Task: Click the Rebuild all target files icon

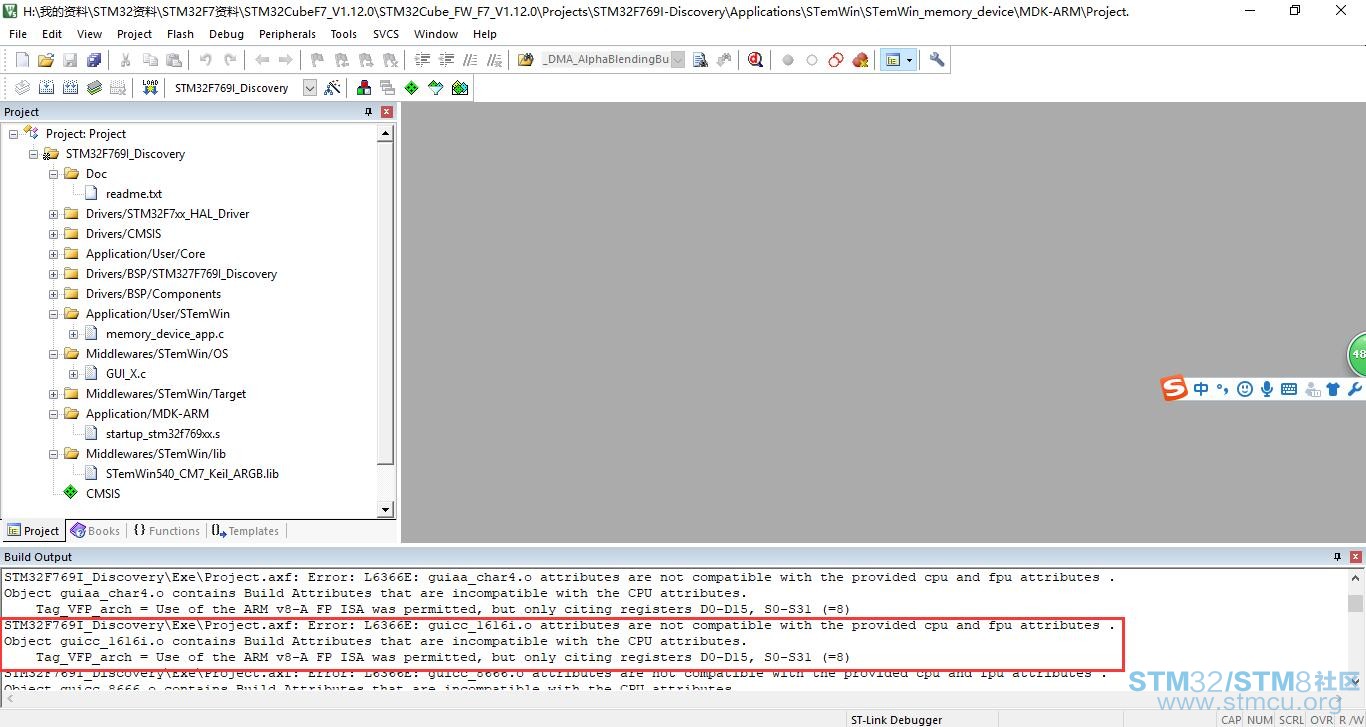Action: [x=70, y=88]
